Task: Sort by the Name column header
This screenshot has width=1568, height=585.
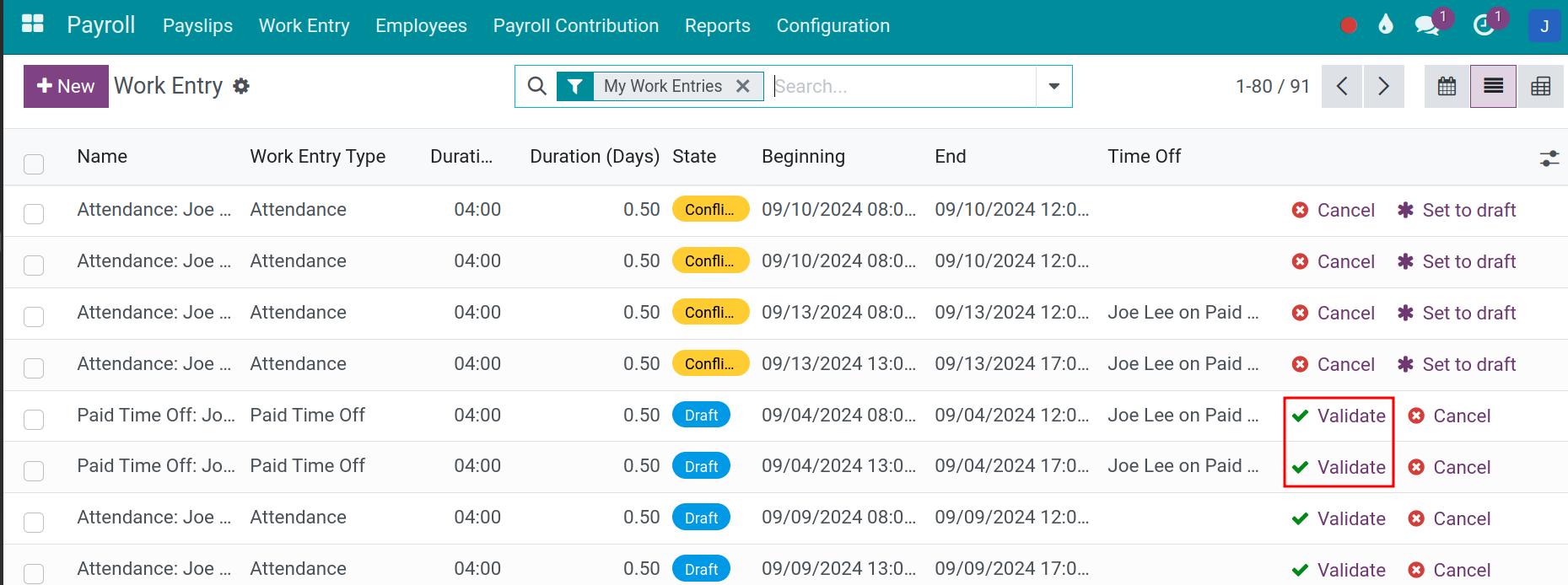Action: click(x=102, y=156)
